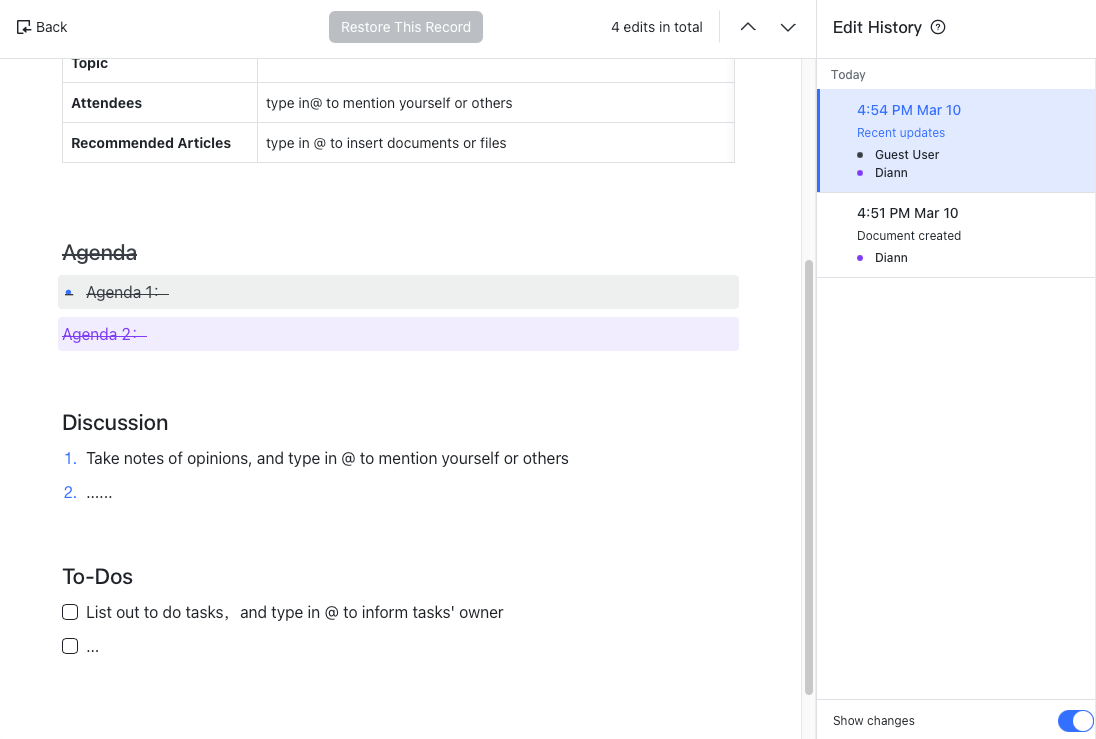Select the 4:54 PM Mar 10 history entry
Image resolution: width=1096 pixels, height=739 pixels.
click(908, 110)
